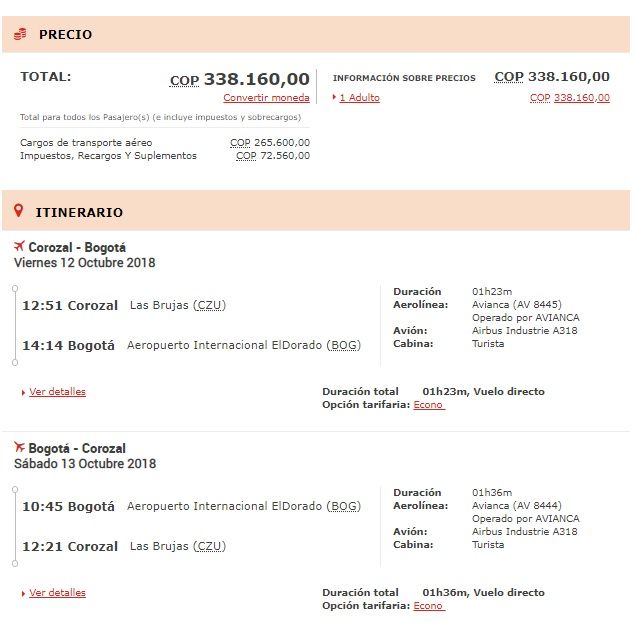Click the airplane icon next to Corozal - Bogotá
Viewport: 637px width, 627px height.
19,246
